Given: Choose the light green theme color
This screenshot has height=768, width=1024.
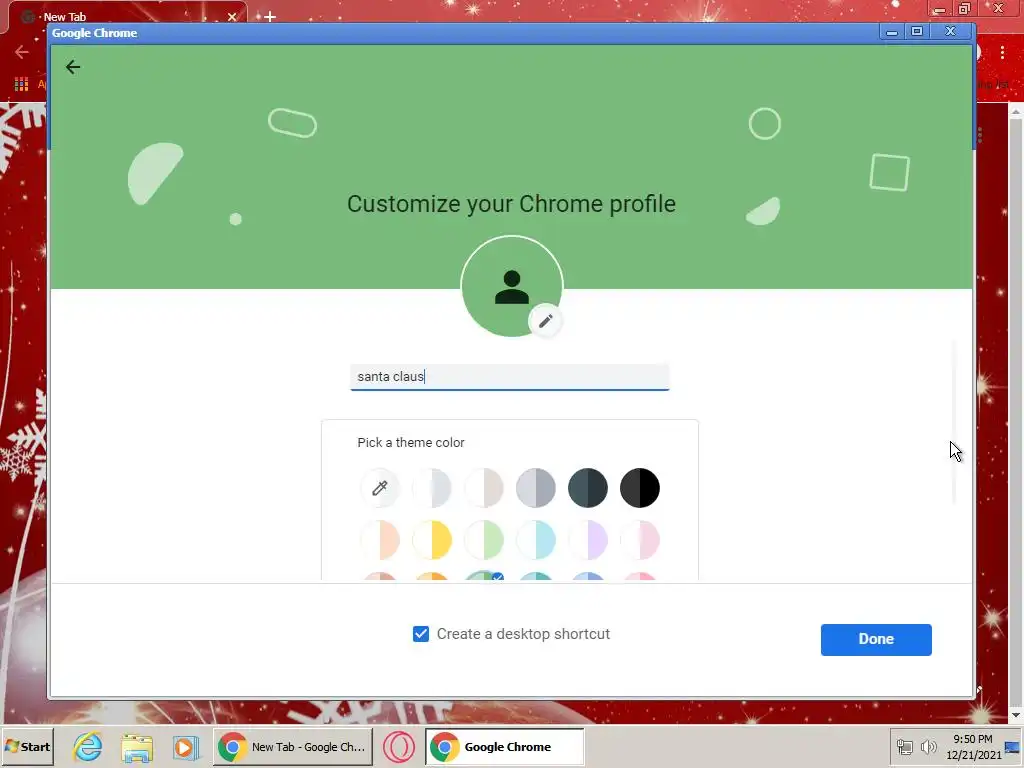Looking at the screenshot, I should 484,540.
